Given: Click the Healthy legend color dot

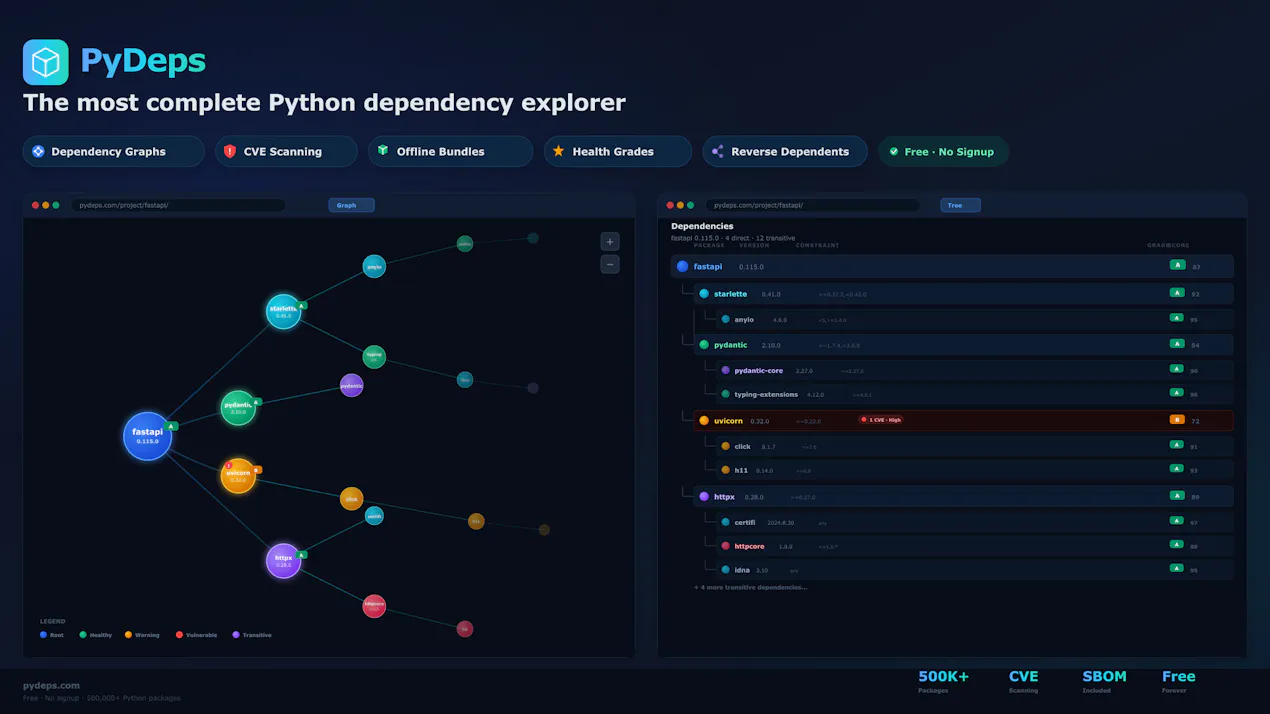Looking at the screenshot, I should click(x=83, y=634).
